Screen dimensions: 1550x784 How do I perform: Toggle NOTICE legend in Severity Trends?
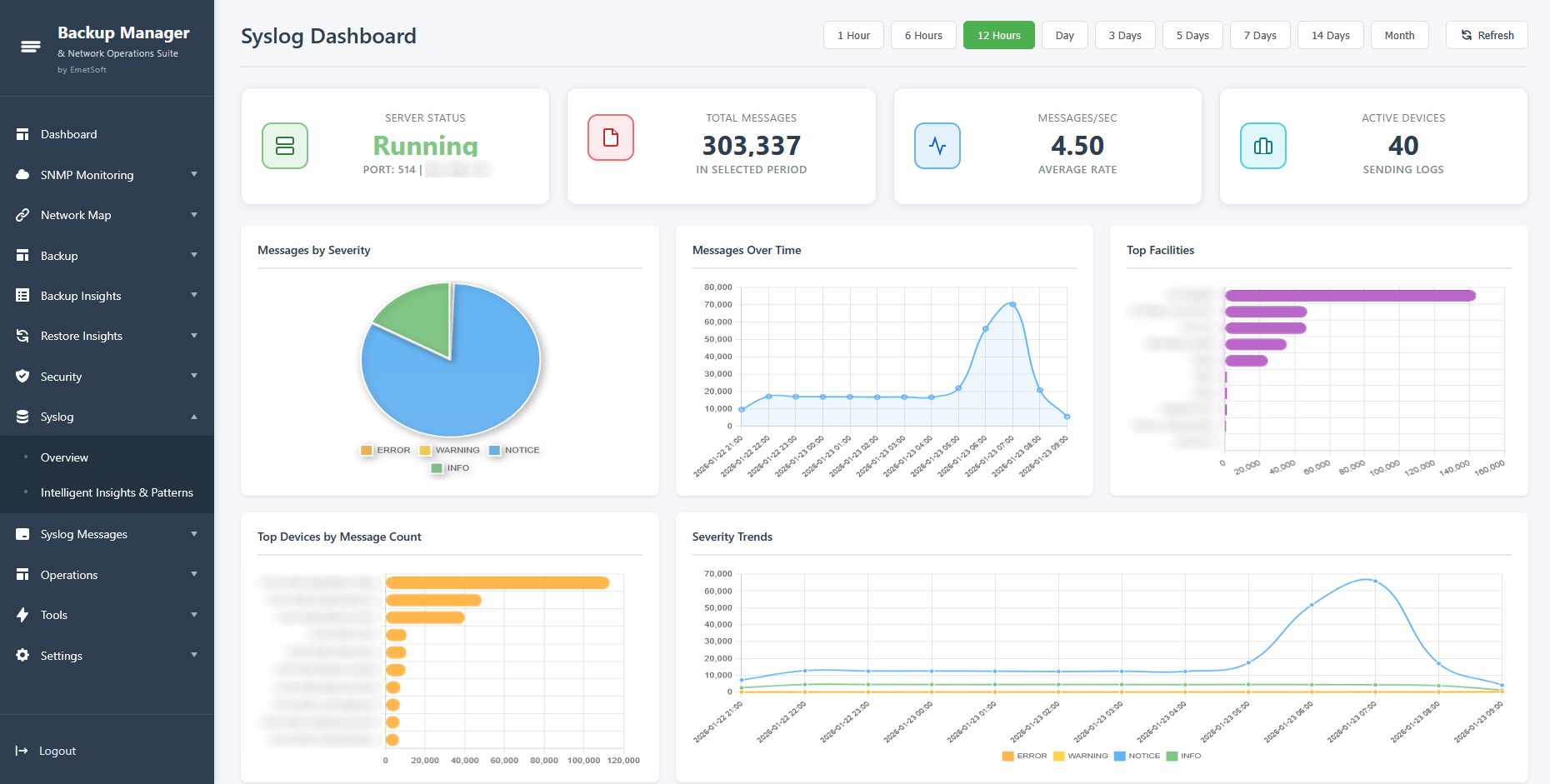pyautogui.click(x=1137, y=756)
